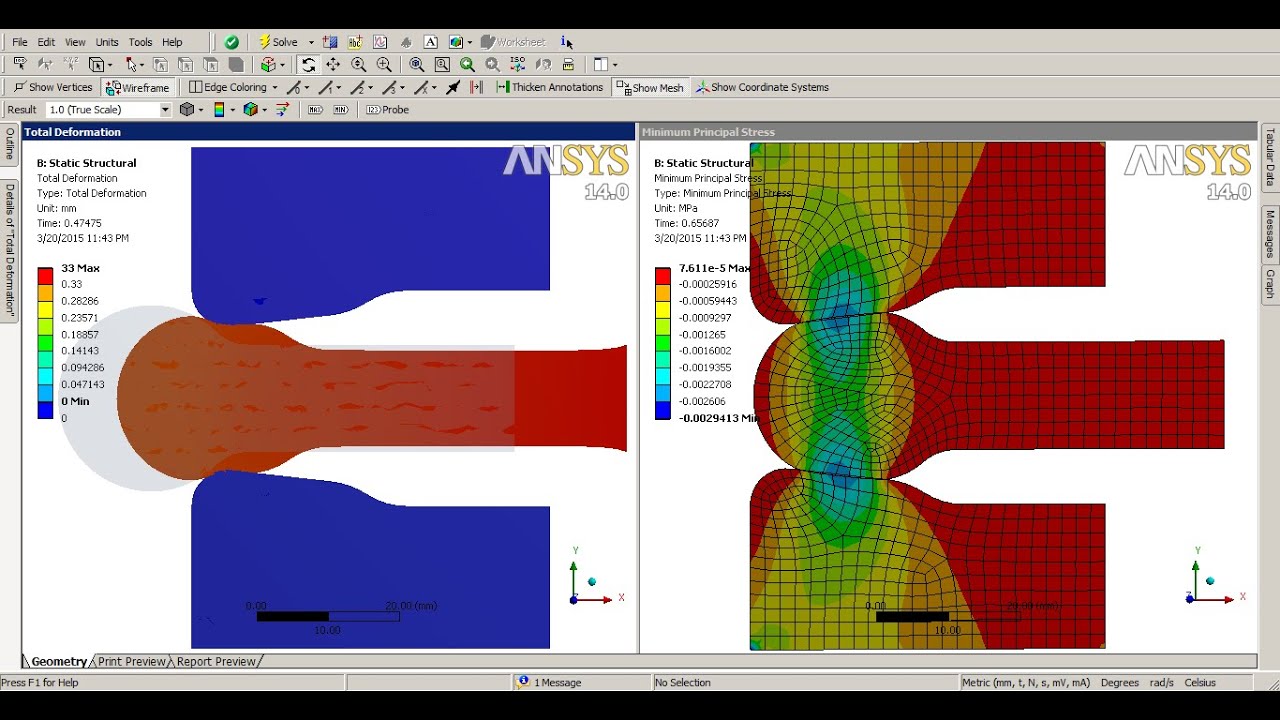The image size is (1280, 720).
Task: Select the label pointer tool icon
Action: coord(19,64)
